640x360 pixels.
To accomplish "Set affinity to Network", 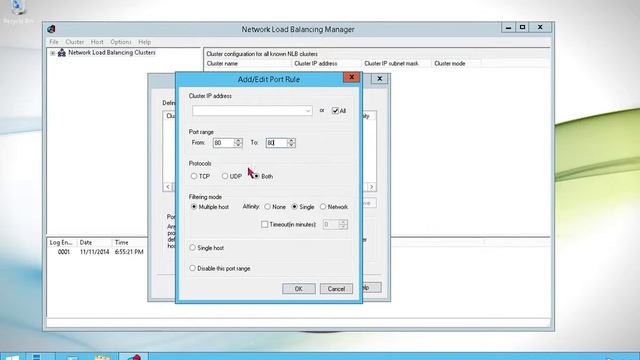I will point(323,207).
